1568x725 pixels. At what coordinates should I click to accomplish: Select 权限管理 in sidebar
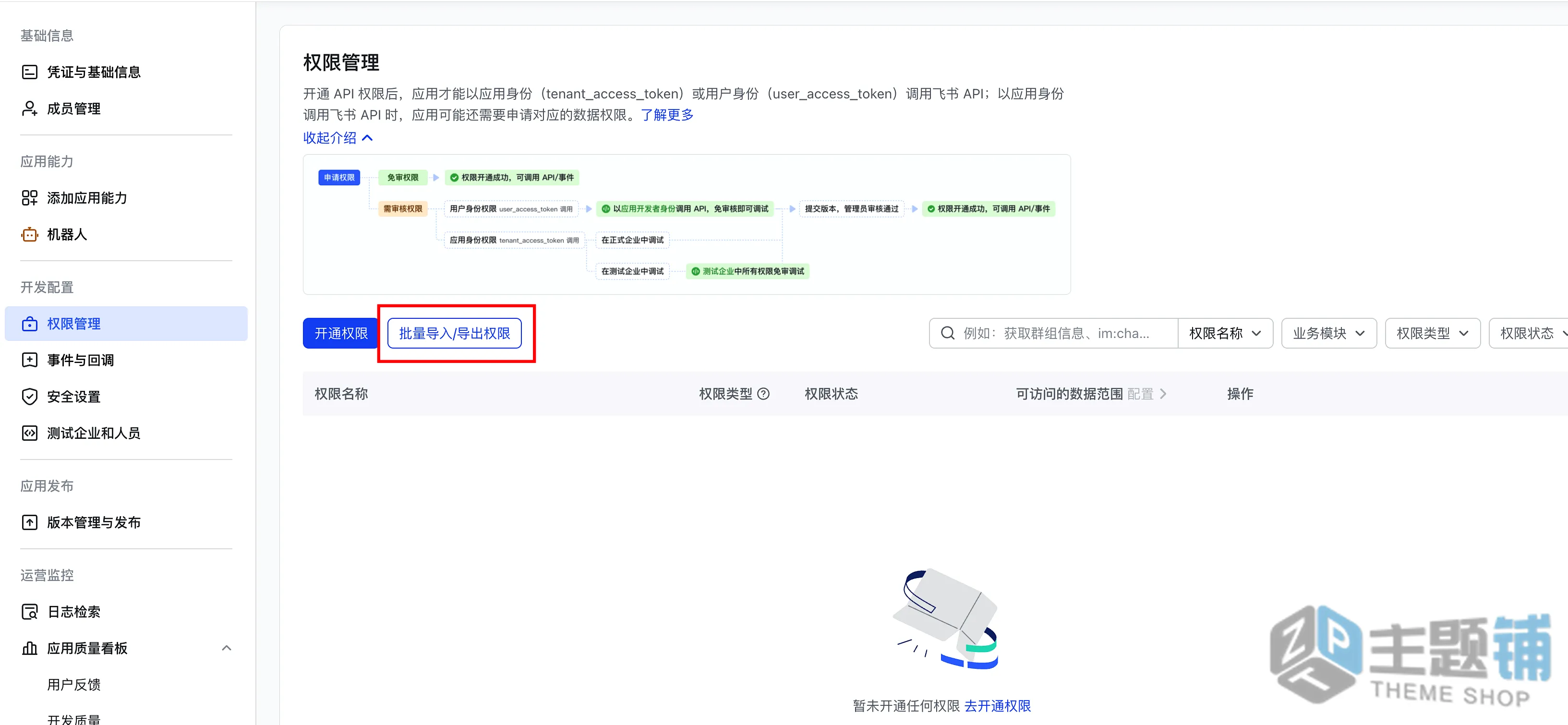tap(126, 324)
